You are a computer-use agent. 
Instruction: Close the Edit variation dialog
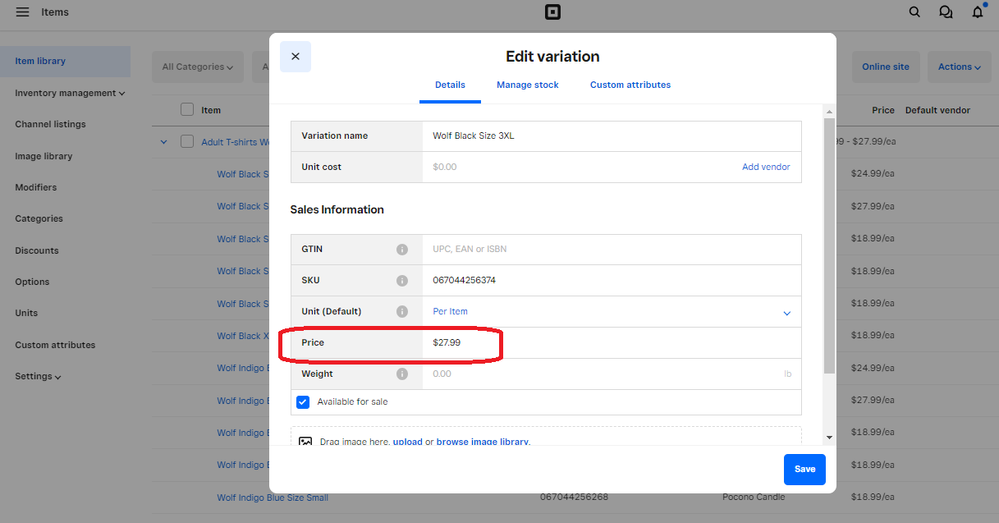295,57
